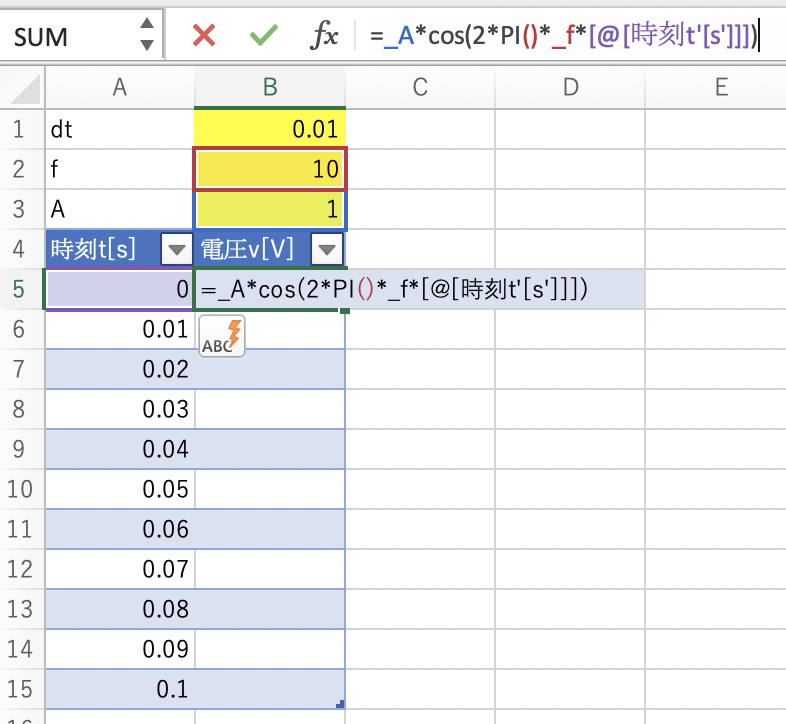Cancel the formula entry with red X

[204, 36]
